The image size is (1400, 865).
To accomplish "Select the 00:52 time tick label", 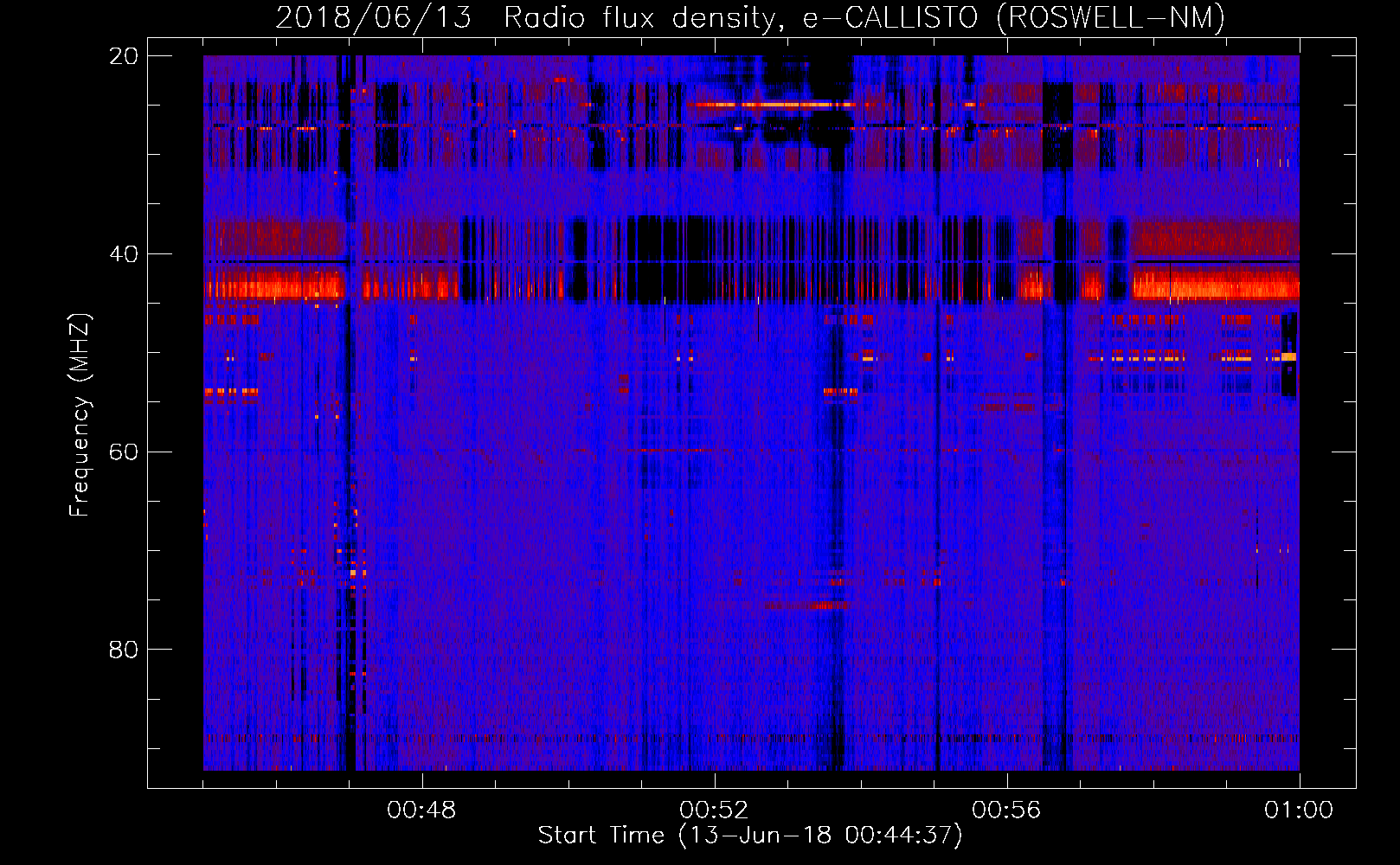I will click(714, 811).
